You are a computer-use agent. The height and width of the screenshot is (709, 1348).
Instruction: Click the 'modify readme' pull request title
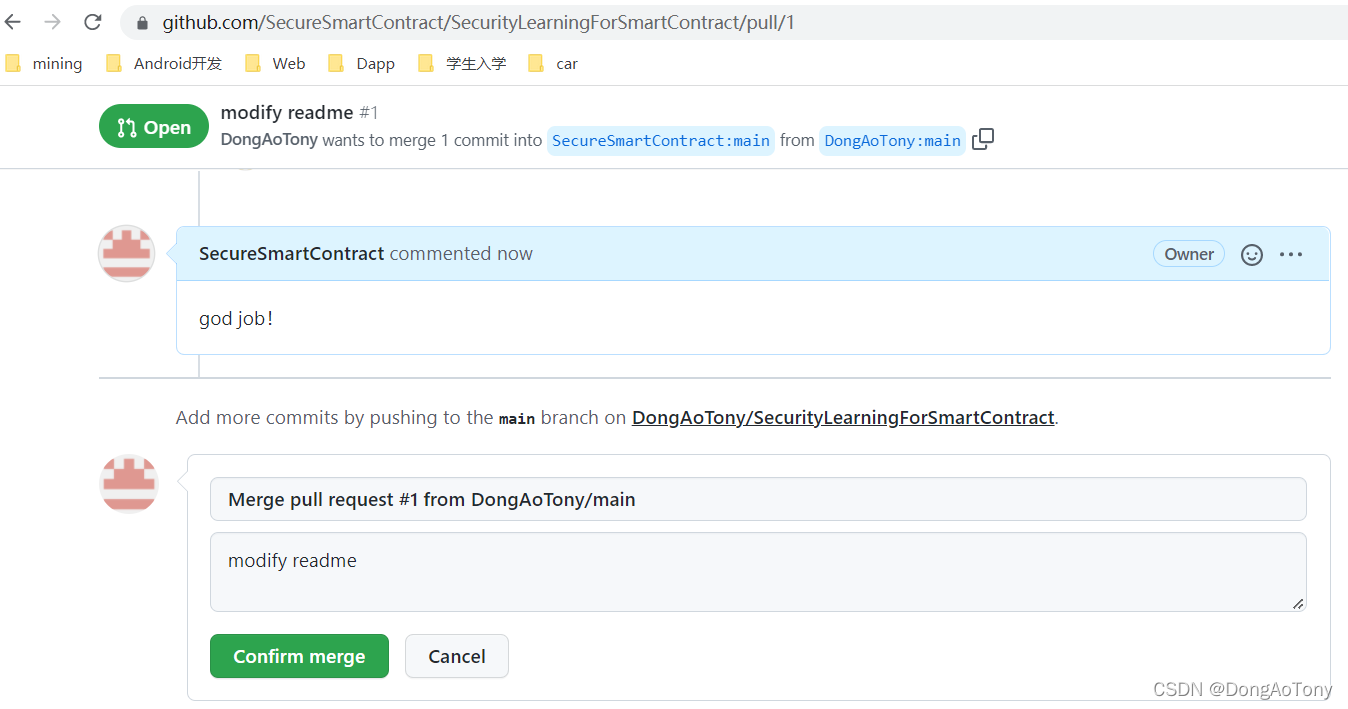tap(287, 112)
